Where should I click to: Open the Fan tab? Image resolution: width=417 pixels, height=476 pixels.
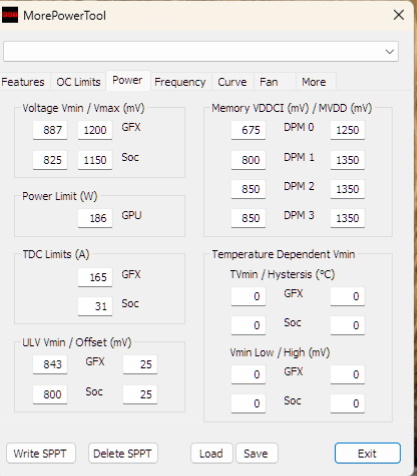coord(269,82)
